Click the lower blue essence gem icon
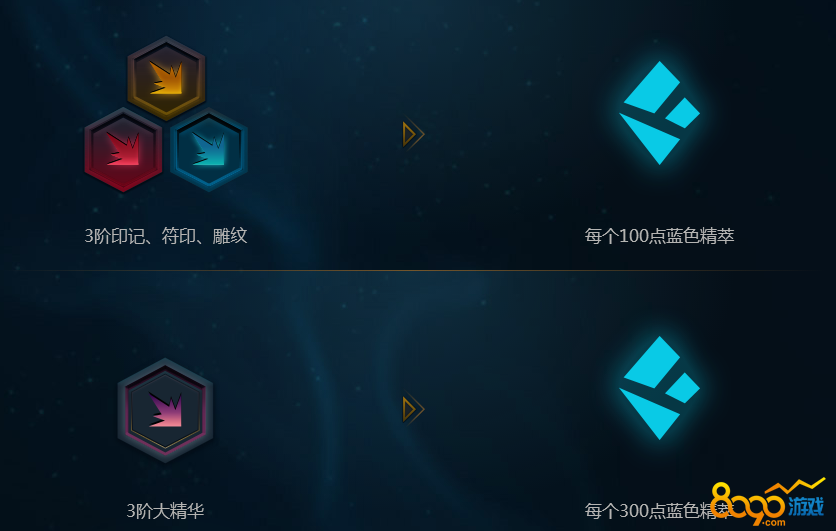836x531 pixels. [660, 388]
